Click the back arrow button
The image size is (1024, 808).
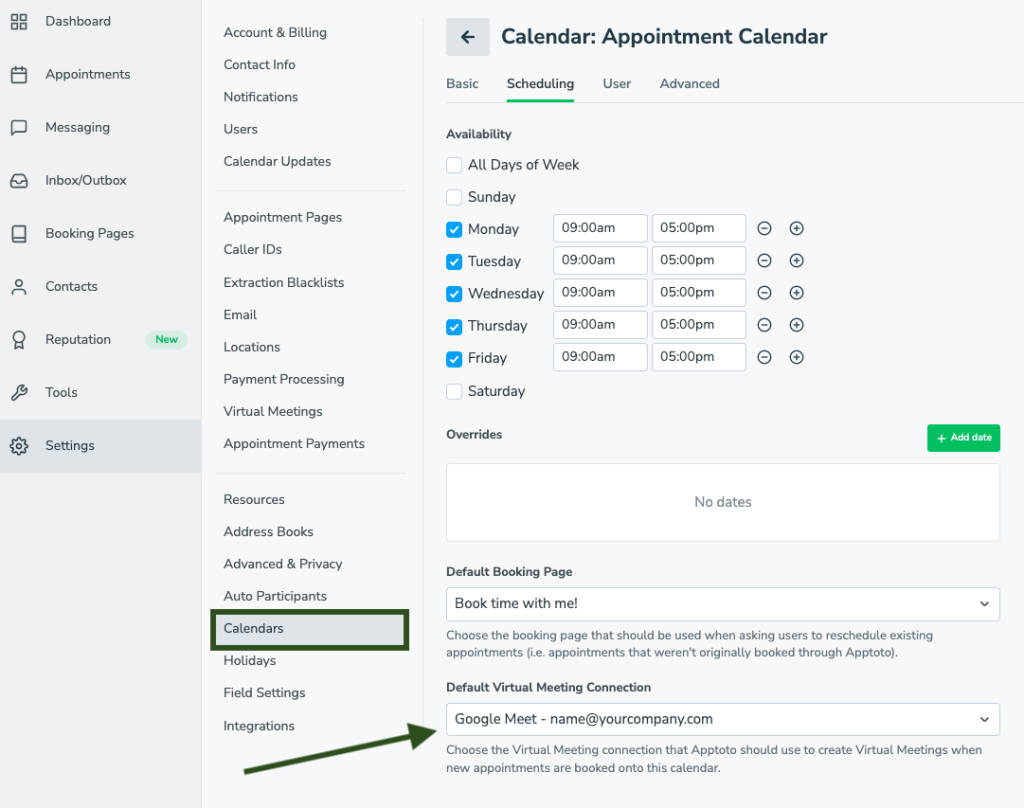[468, 37]
